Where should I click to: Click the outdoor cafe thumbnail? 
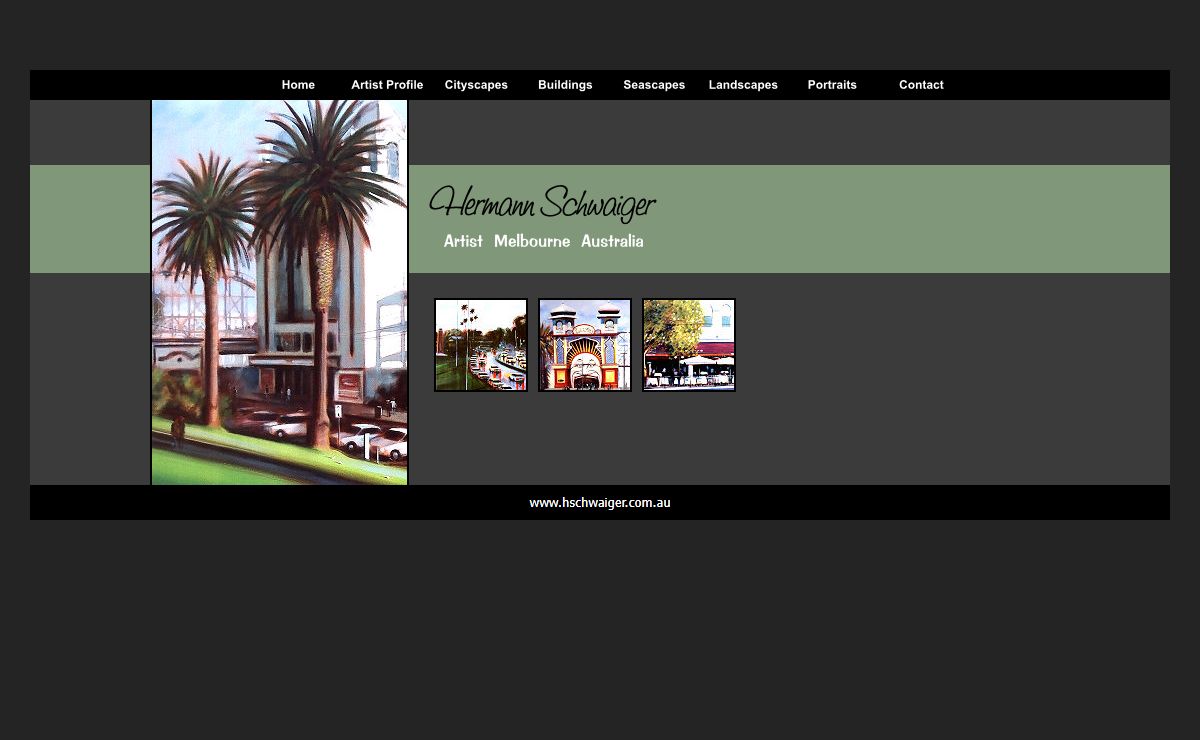click(689, 345)
